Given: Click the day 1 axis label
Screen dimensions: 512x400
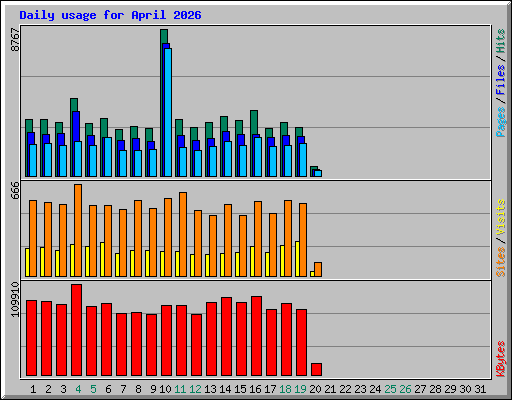Looking at the screenshot, I should (x=33, y=389).
